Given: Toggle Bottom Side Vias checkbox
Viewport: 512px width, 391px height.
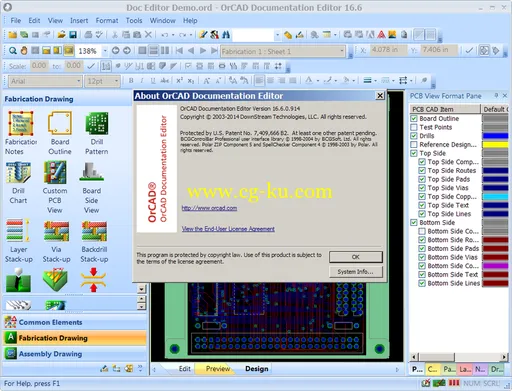Looking at the screenshot, I should 422,257.
